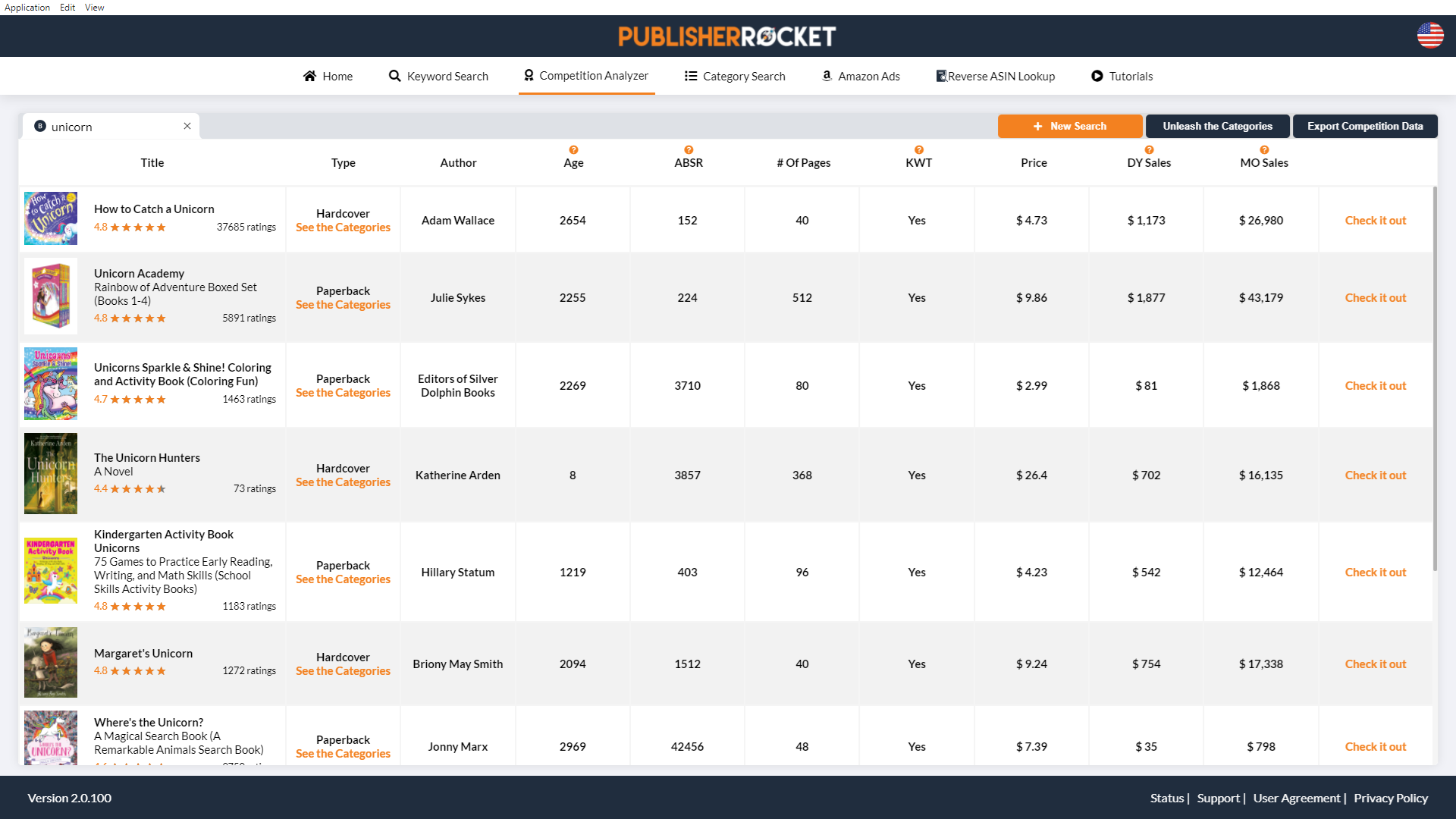The height and width of the screenshot is (819, 1456).
Task: Open Reverse ASIN Lookup
Action: click(995, 76)
